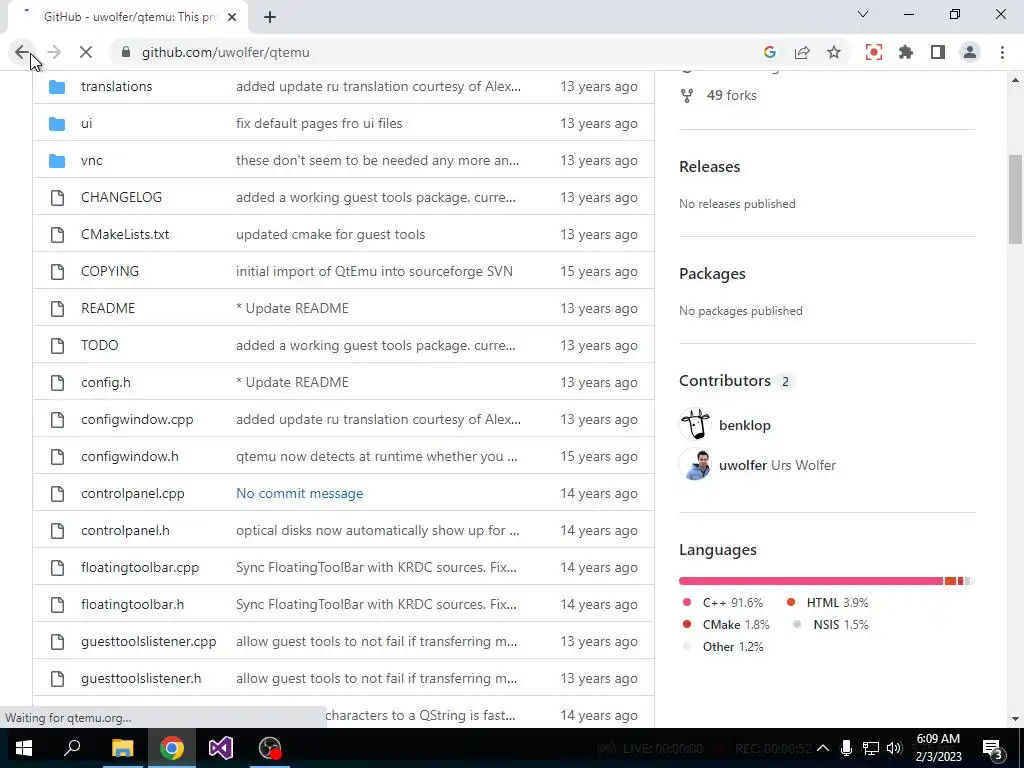Click the vnc folder icon

(x=57, y=160)
